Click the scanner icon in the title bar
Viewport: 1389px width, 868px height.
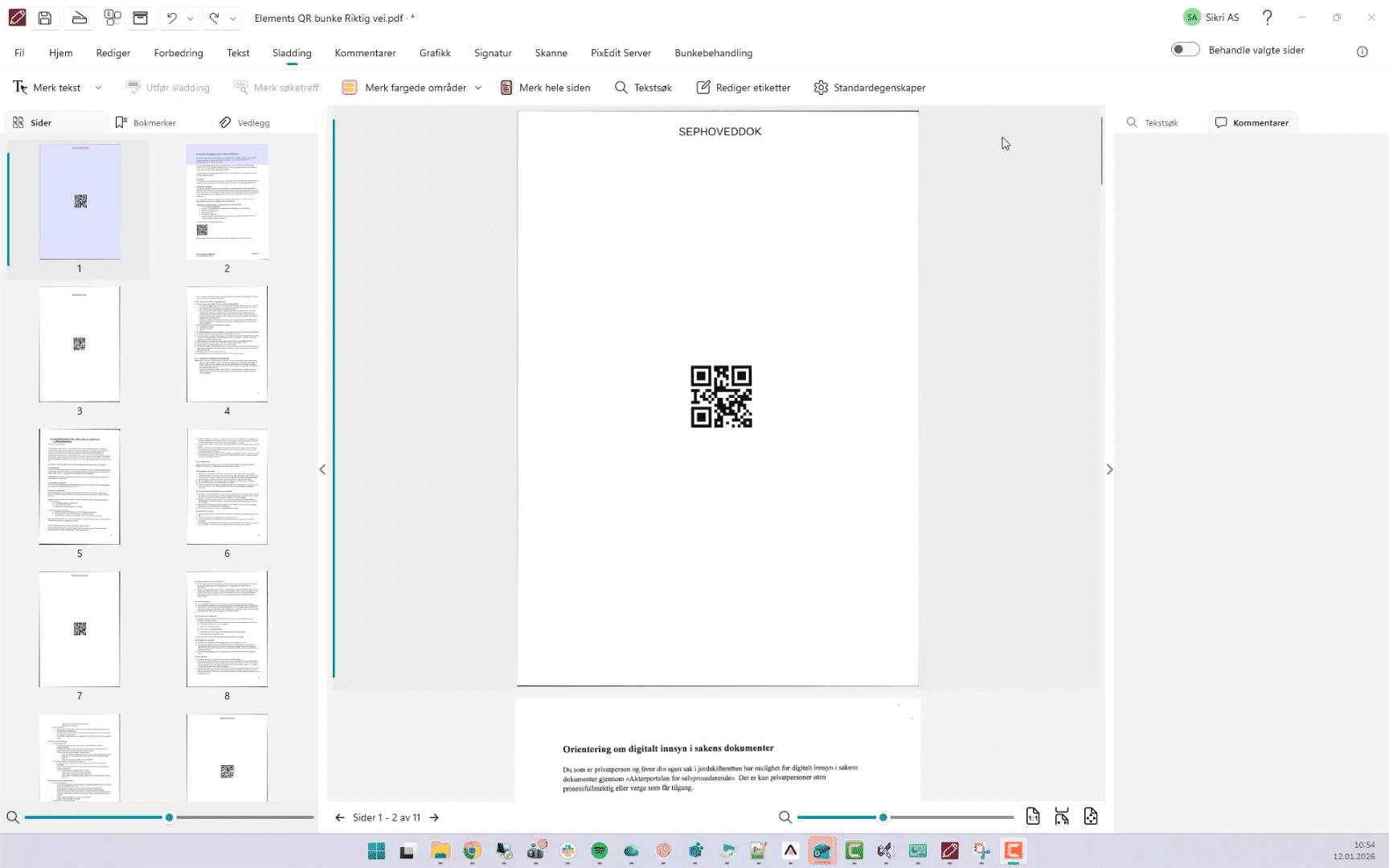[79, 18]
